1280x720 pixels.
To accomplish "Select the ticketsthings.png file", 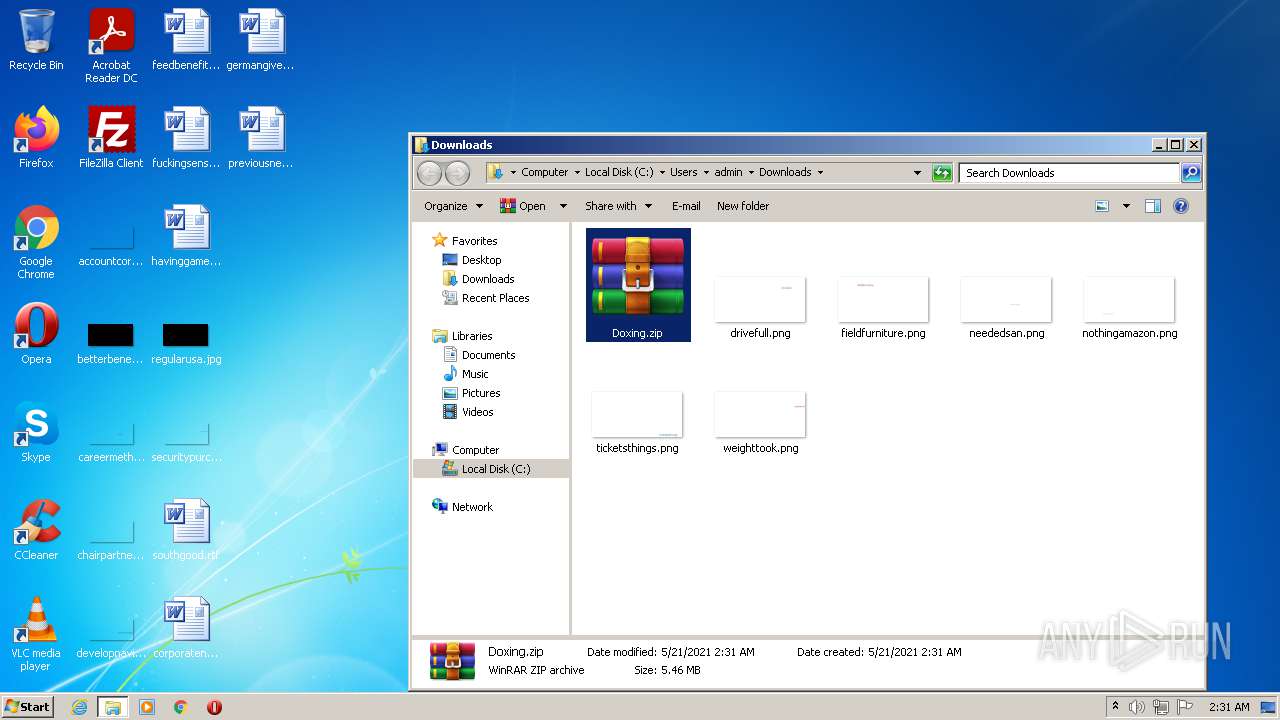I will (637, 424).
